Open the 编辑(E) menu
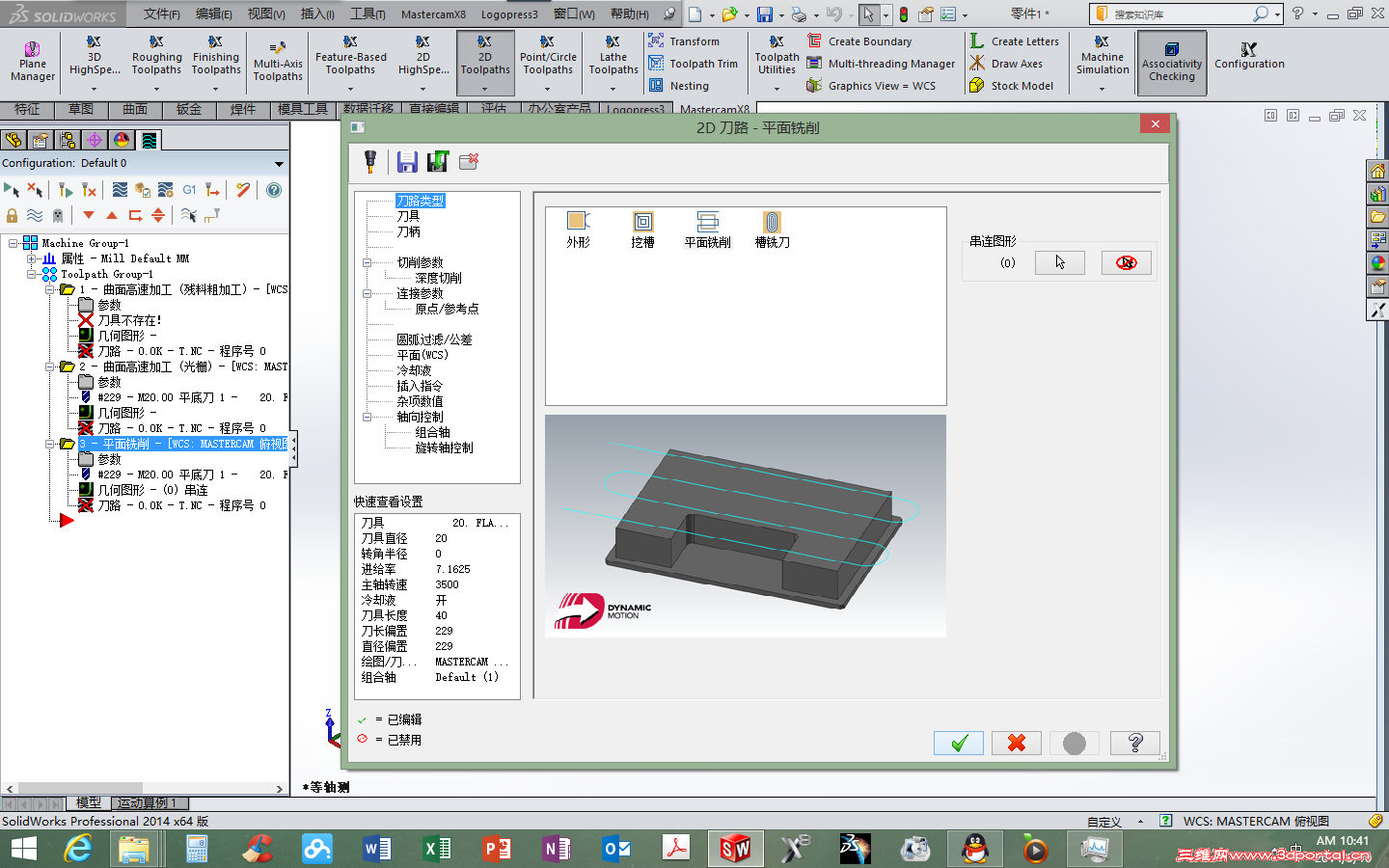Image resolution: width=1389 pixels, height=868 pixels. [214, 14]
